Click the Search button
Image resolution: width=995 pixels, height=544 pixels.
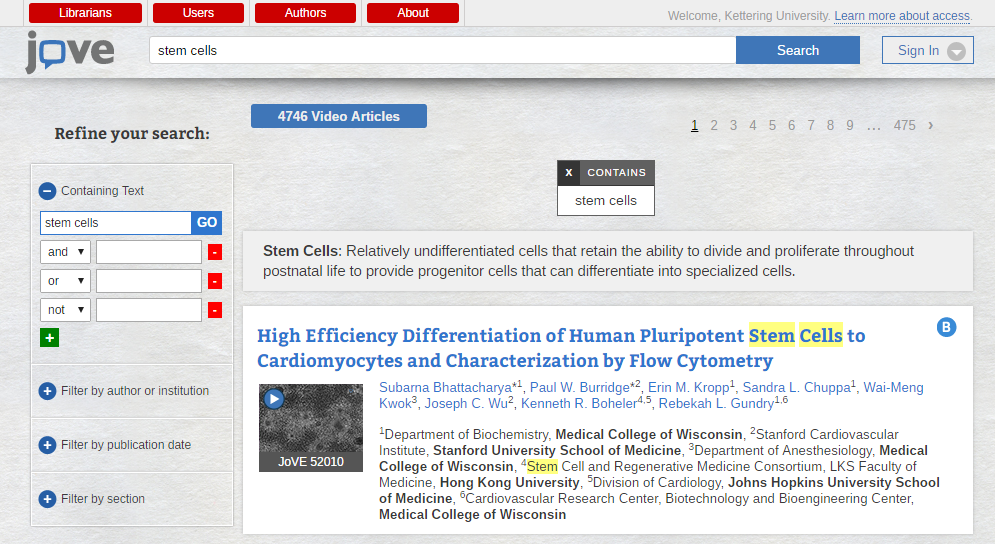tap(798, 50)
